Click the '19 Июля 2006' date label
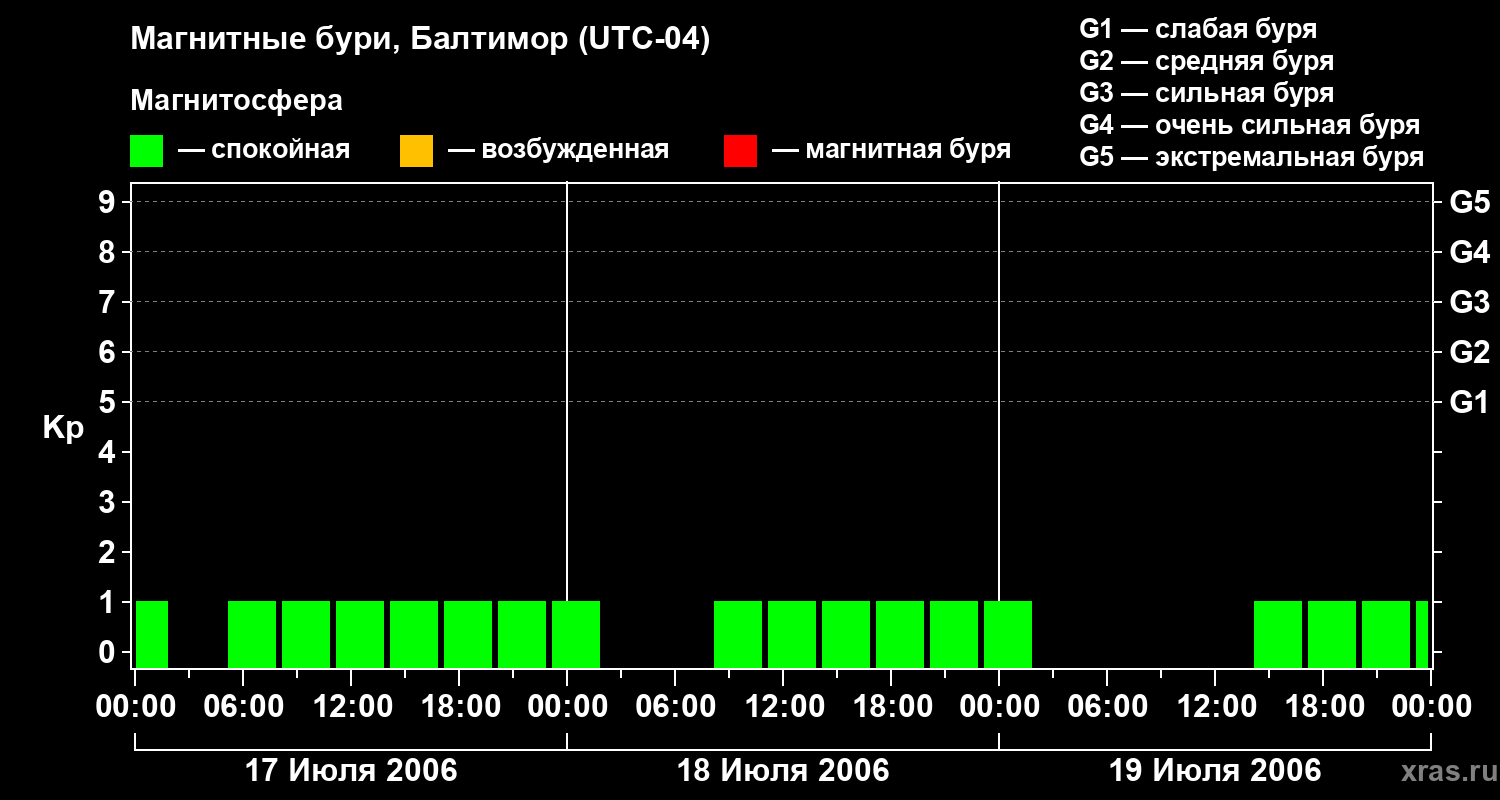 (x=1215, y=771)
